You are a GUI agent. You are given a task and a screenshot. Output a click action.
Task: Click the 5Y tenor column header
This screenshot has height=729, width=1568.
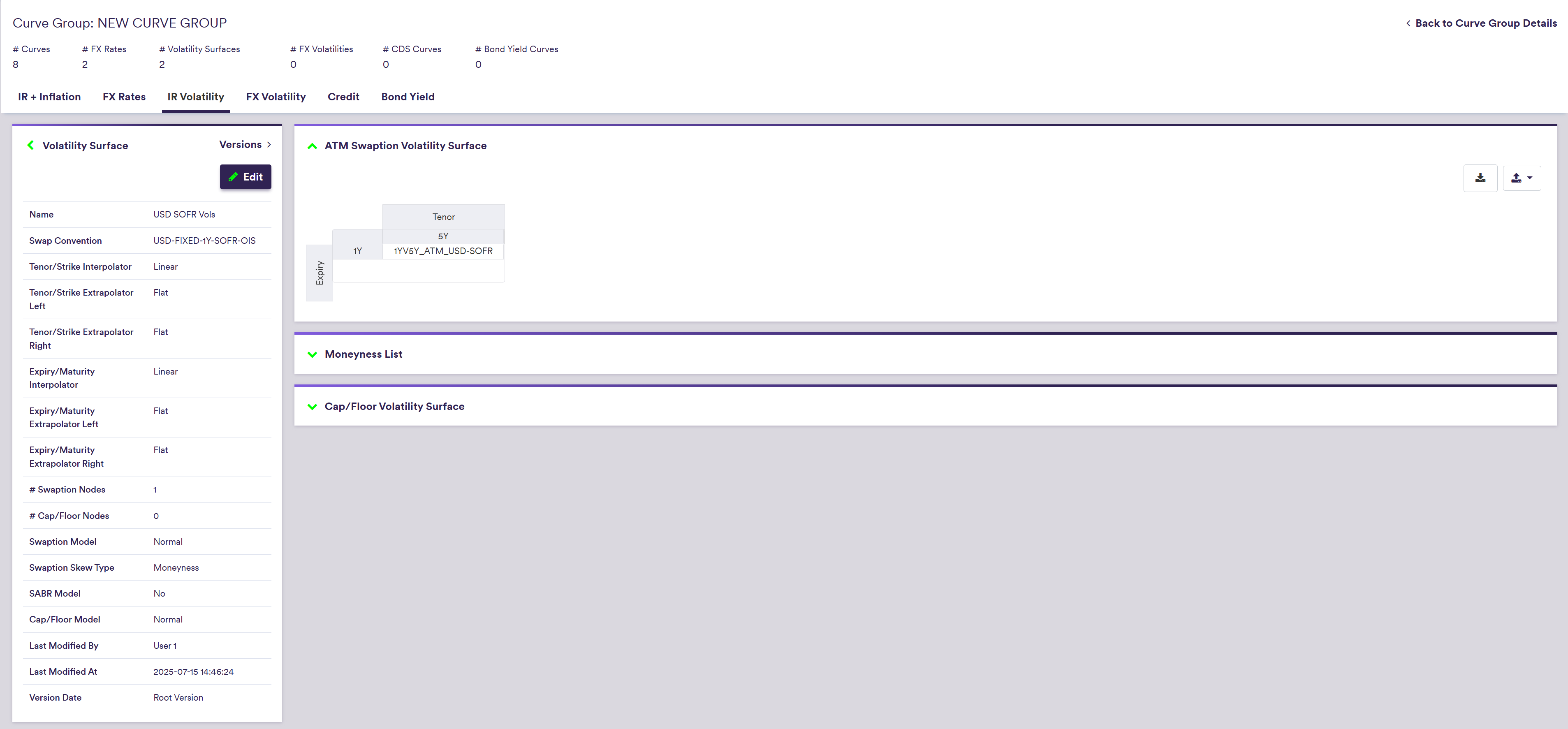(x=443, y=236)
